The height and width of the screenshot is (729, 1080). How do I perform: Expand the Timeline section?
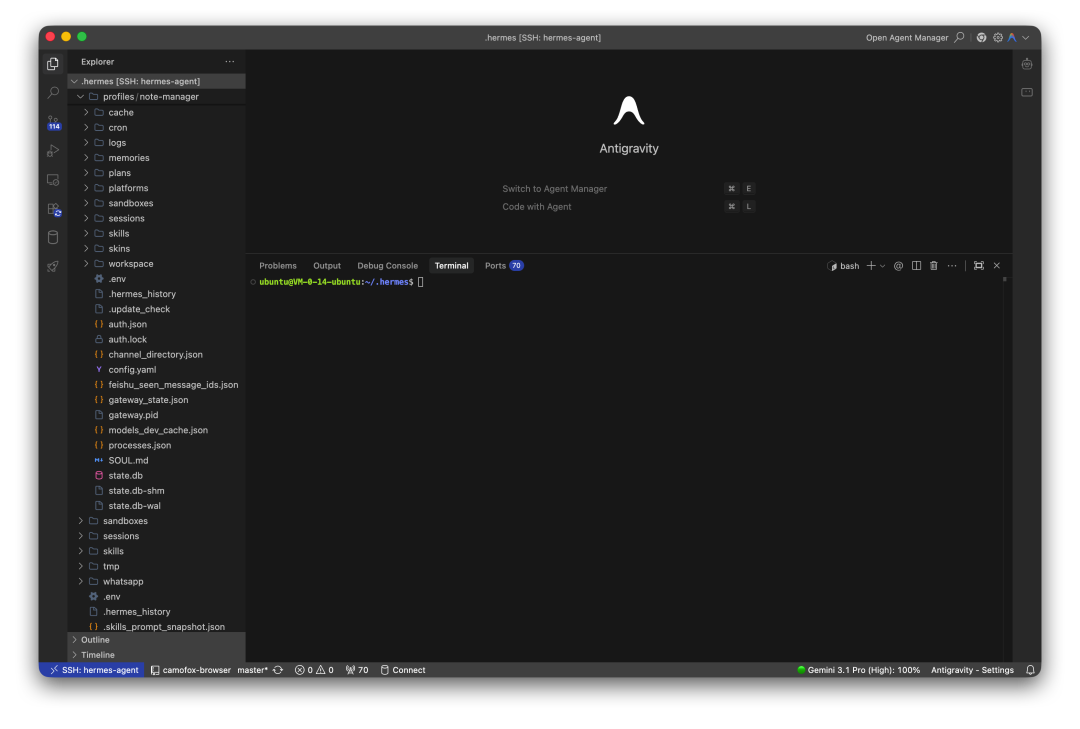click(x=156, y=655)
